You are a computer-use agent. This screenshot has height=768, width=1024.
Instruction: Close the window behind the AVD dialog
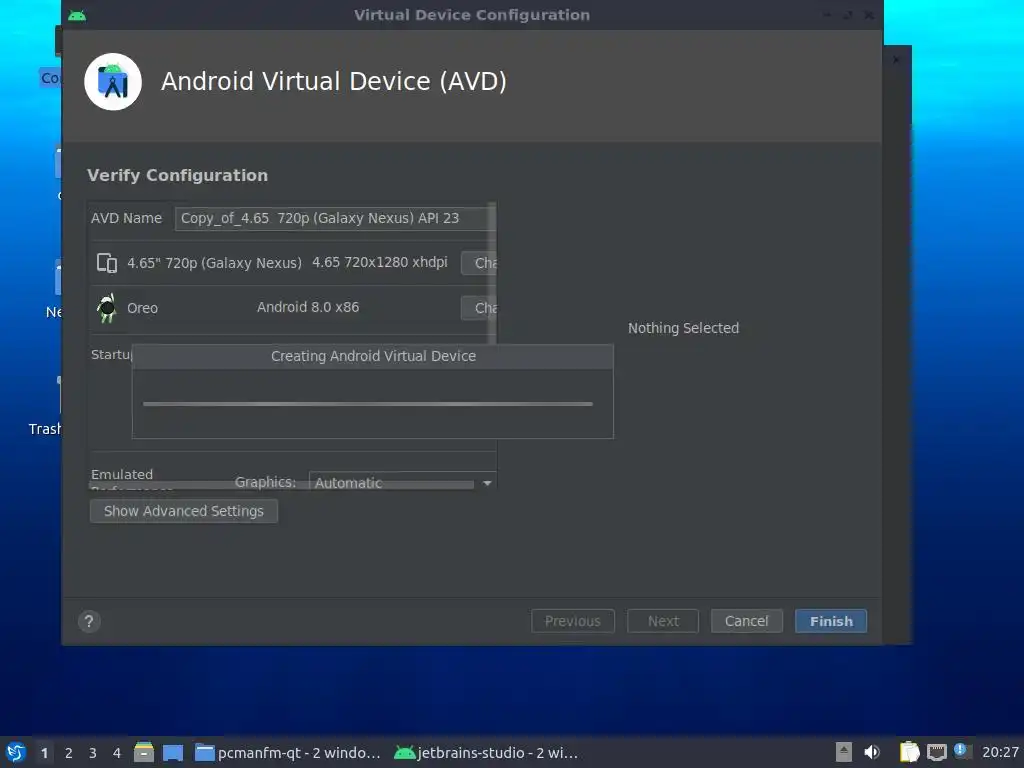(x=896, y=59)
